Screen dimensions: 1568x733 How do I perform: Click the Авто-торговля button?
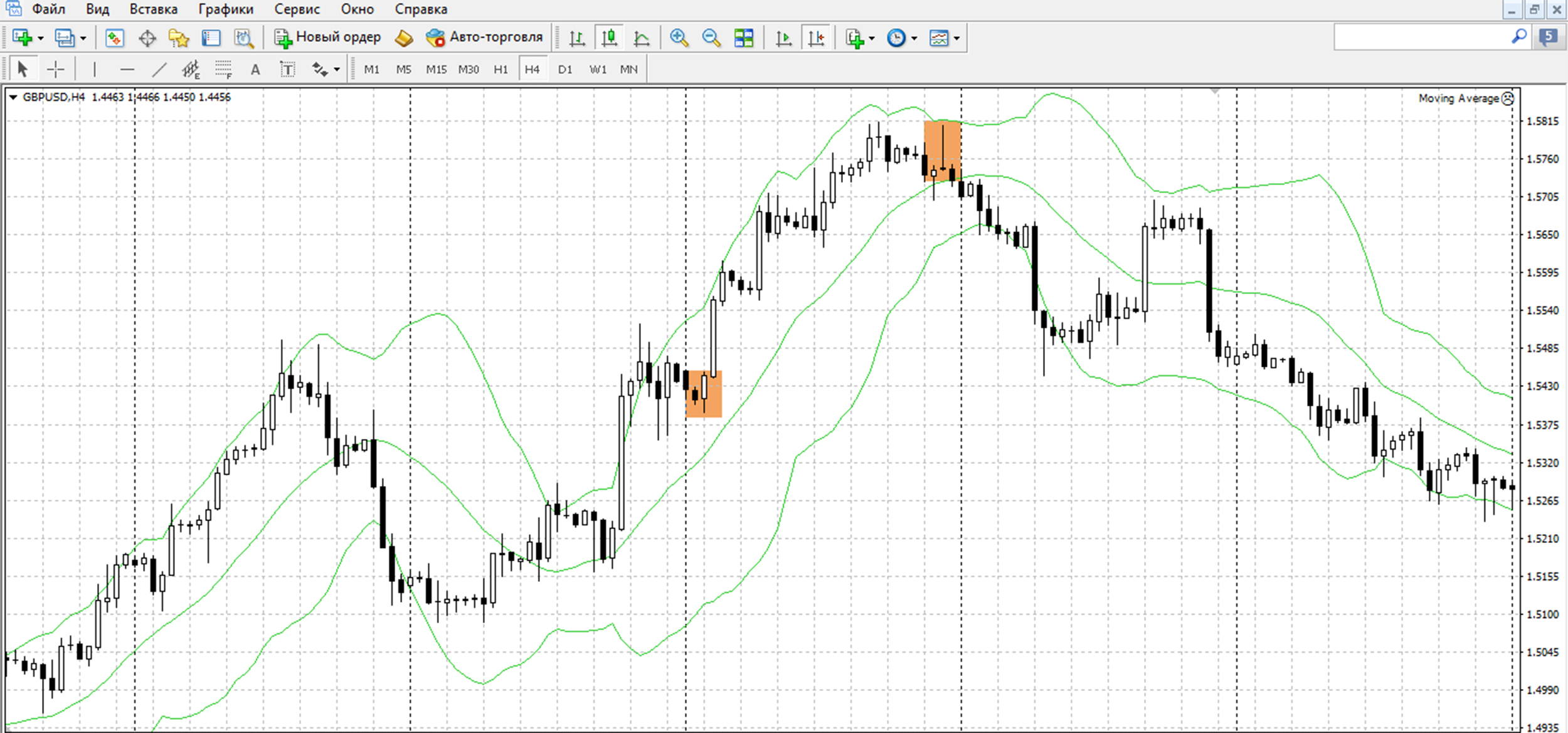(x=484, y=38)
